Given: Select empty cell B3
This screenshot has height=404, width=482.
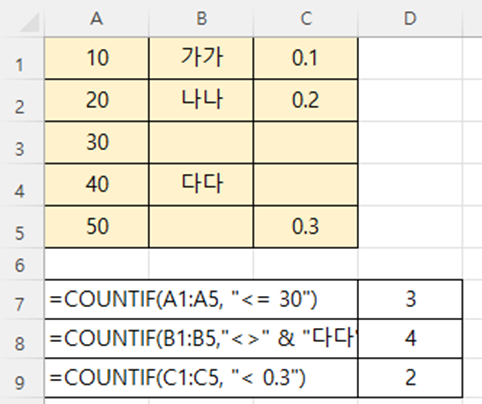Looking at the screenshot, I should (x=201, y=143).
